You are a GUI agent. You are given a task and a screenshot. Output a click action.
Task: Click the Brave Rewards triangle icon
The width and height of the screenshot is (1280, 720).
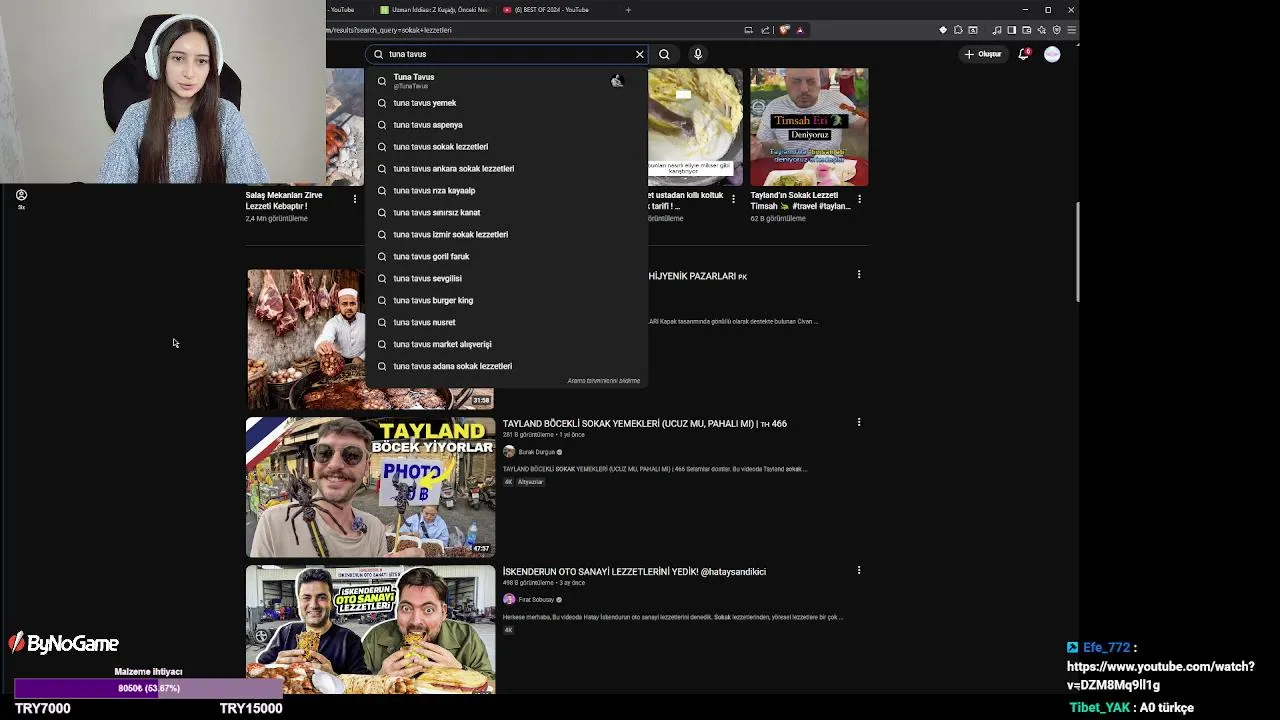(x=800, y=30)
